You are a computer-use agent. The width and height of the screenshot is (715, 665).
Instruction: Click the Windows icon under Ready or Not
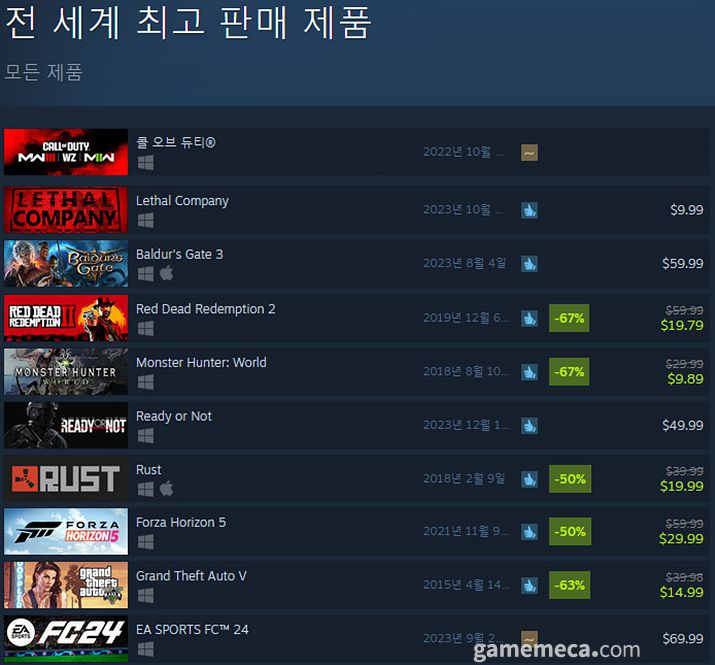tap(146, 436)
